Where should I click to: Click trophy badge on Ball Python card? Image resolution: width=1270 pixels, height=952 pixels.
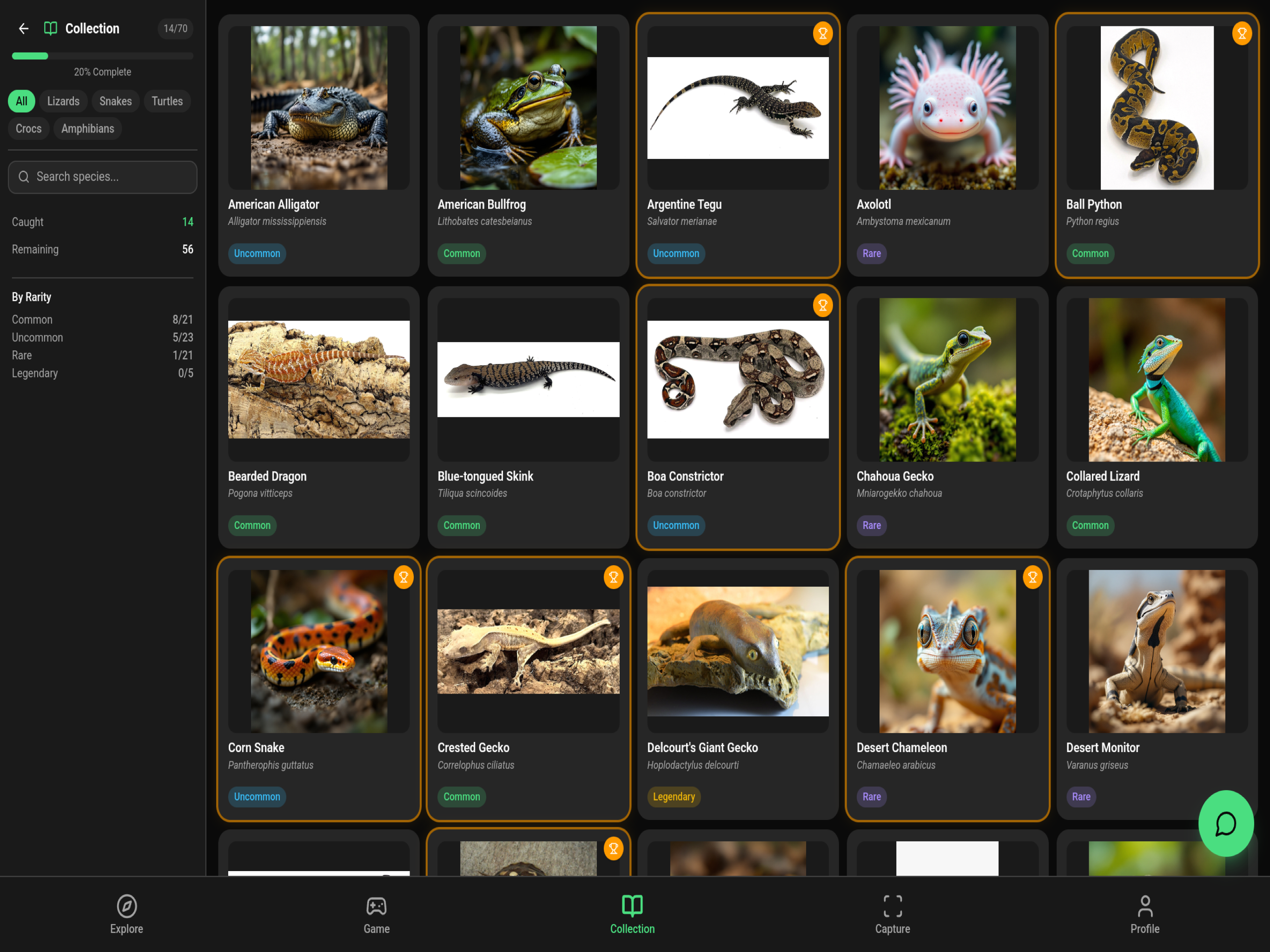(x=1241, y=34)
